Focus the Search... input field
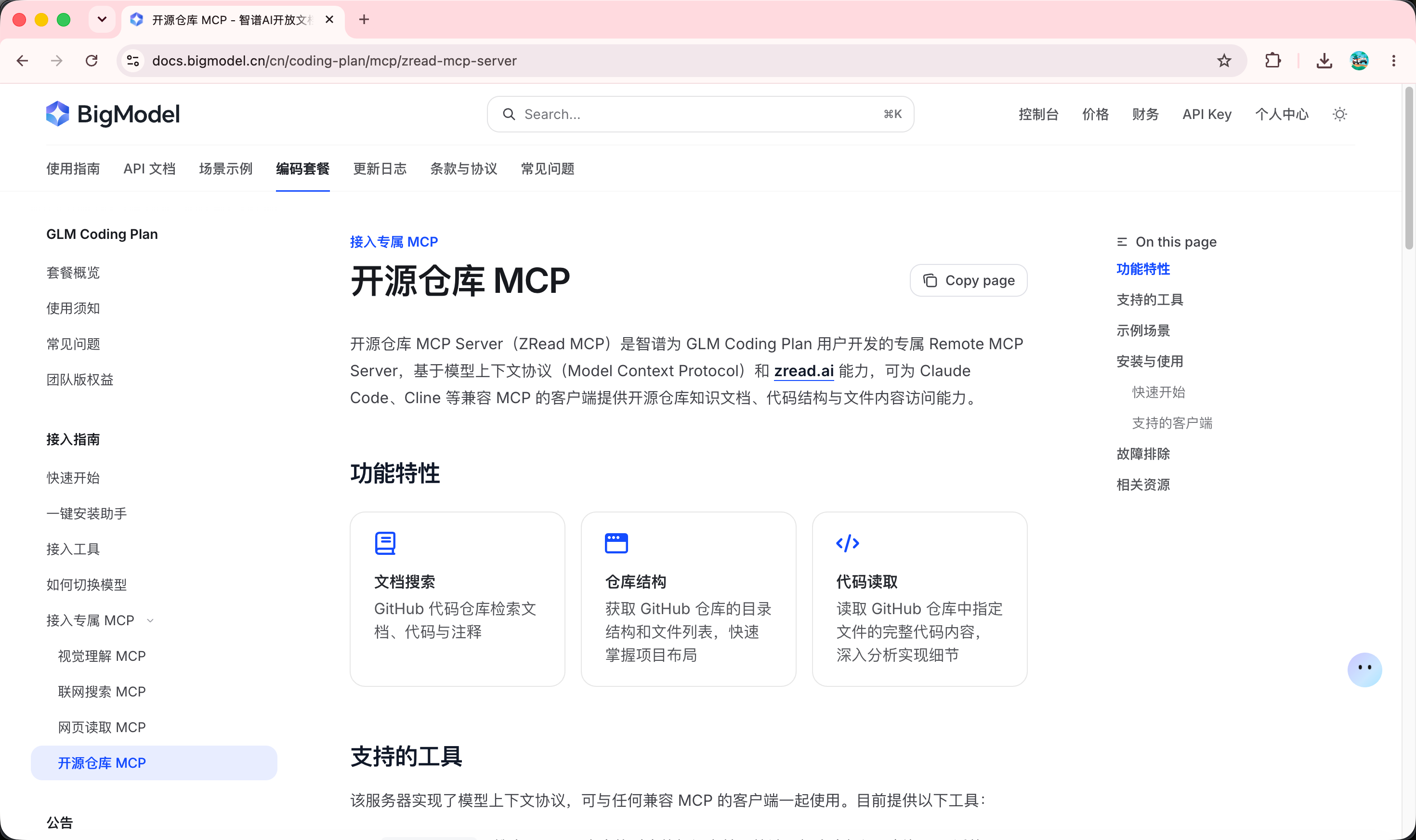1416x840 pixels. [x=700, y=114]
